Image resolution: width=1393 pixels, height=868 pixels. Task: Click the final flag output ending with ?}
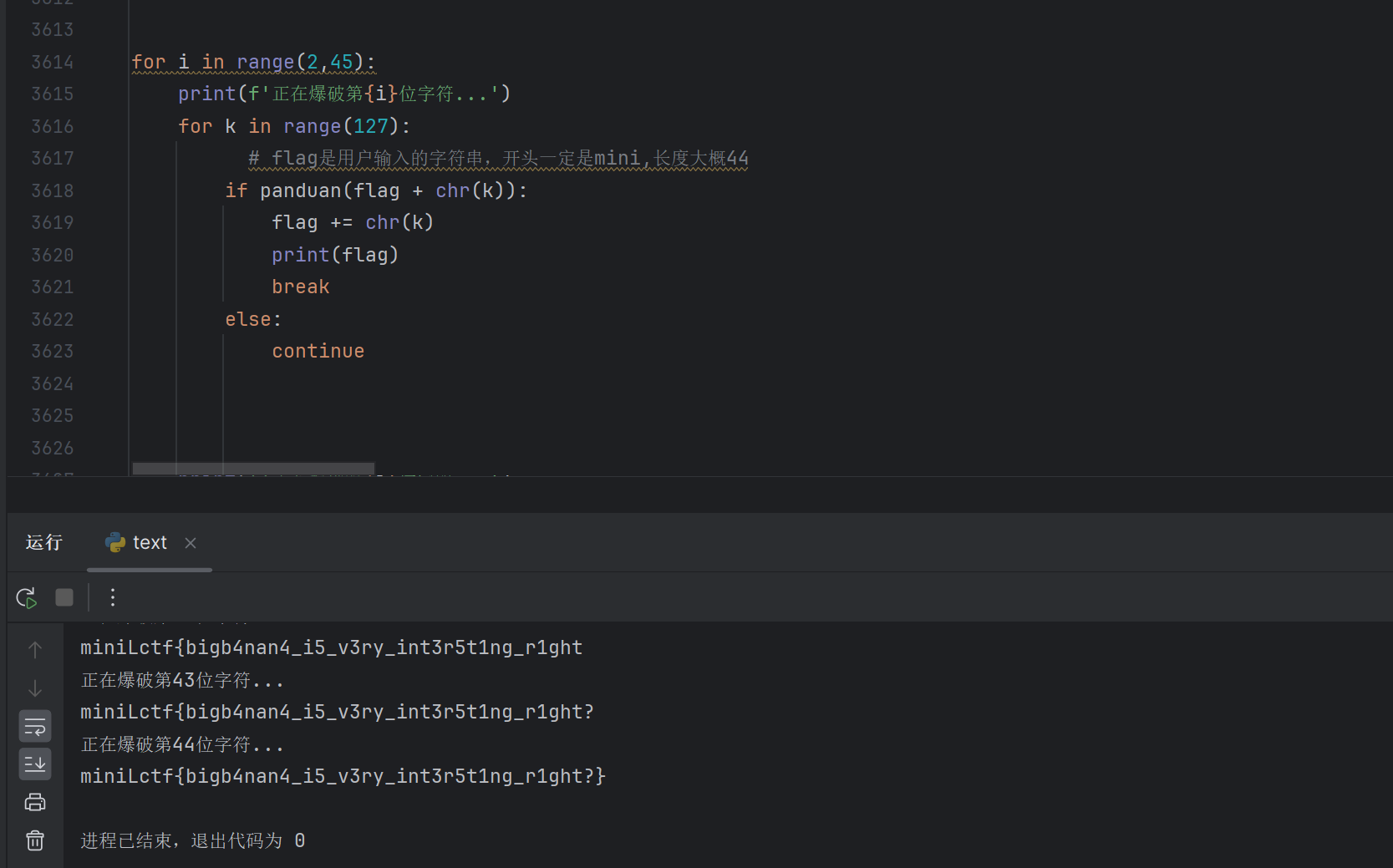tap(343, 776)
